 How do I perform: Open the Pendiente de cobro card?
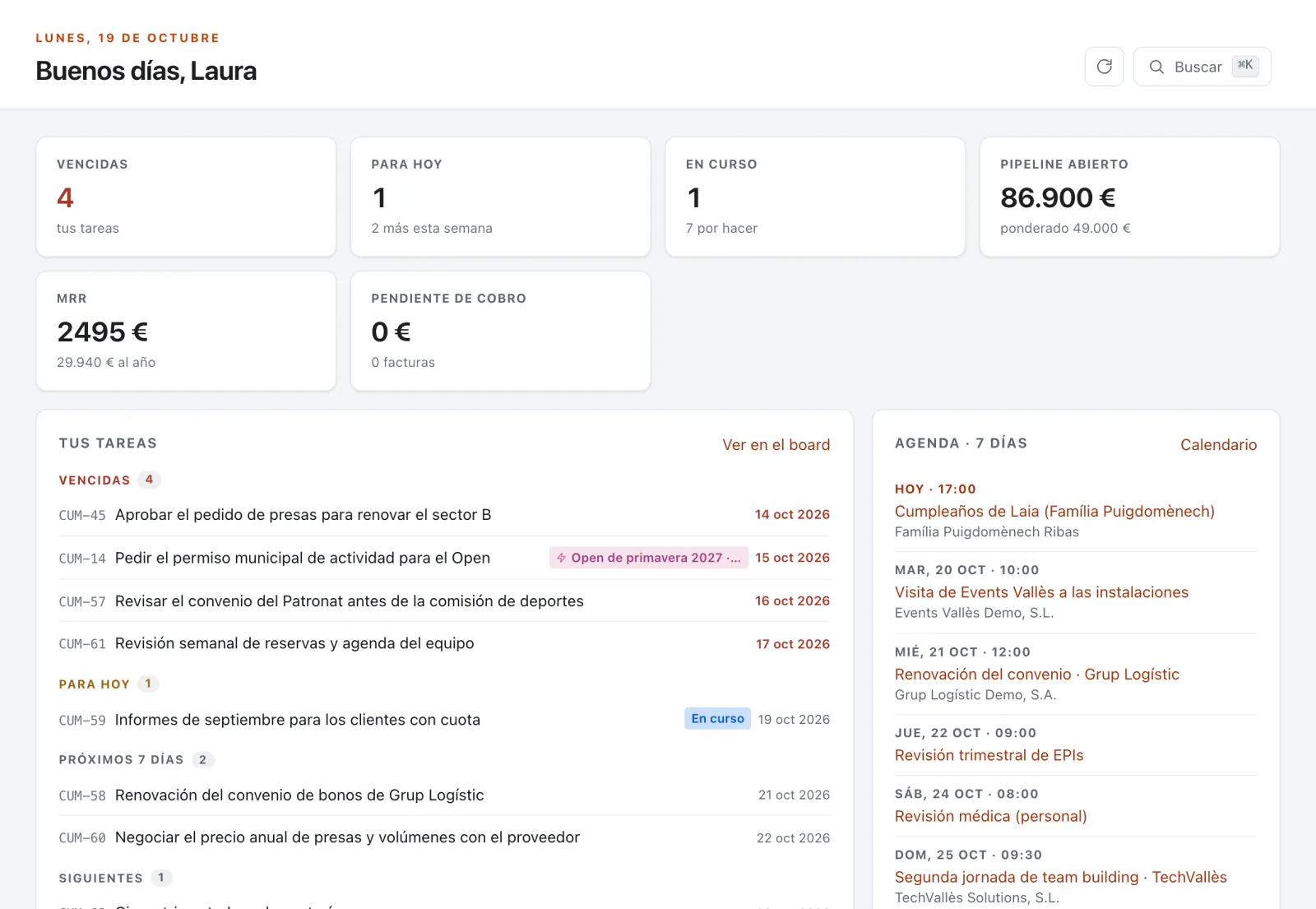500,331
